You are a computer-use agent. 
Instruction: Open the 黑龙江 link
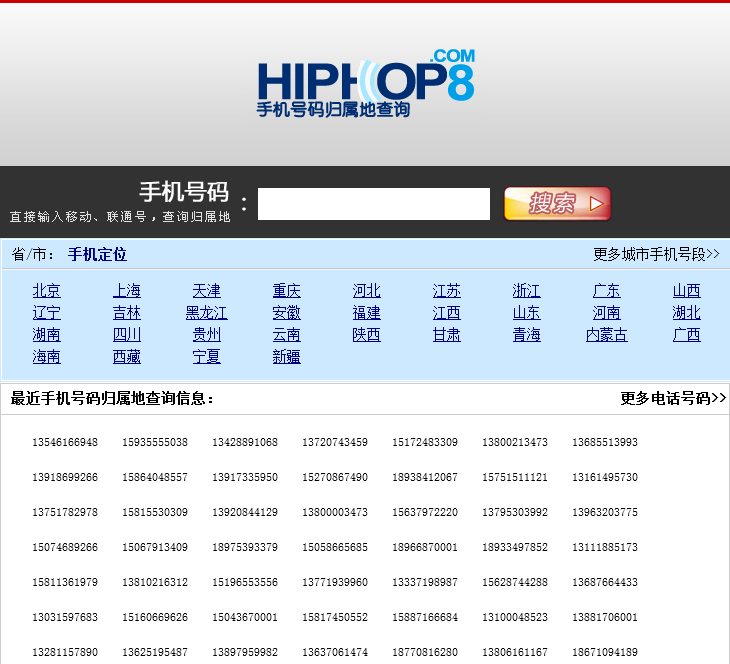tap(207, 312)
